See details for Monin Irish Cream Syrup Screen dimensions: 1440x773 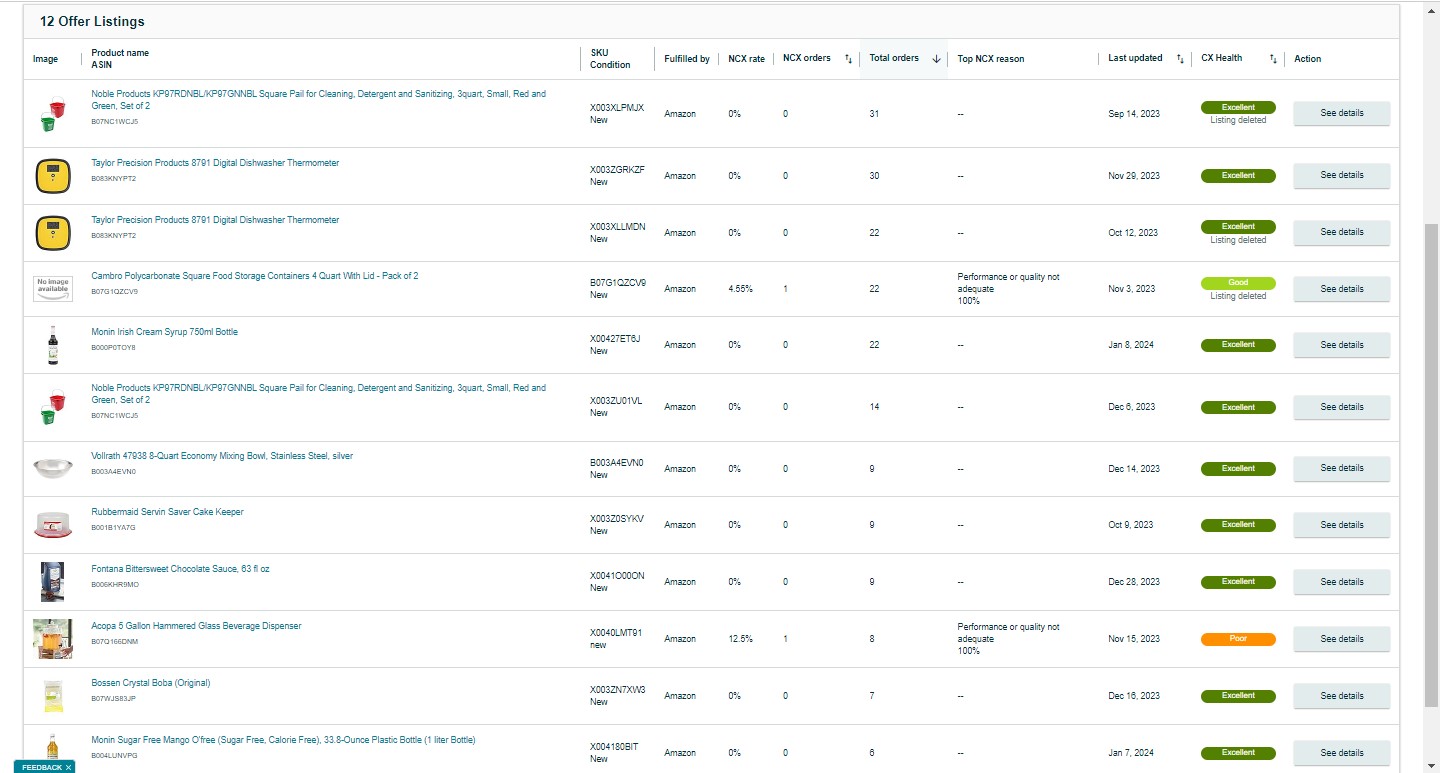point(1341,345)
